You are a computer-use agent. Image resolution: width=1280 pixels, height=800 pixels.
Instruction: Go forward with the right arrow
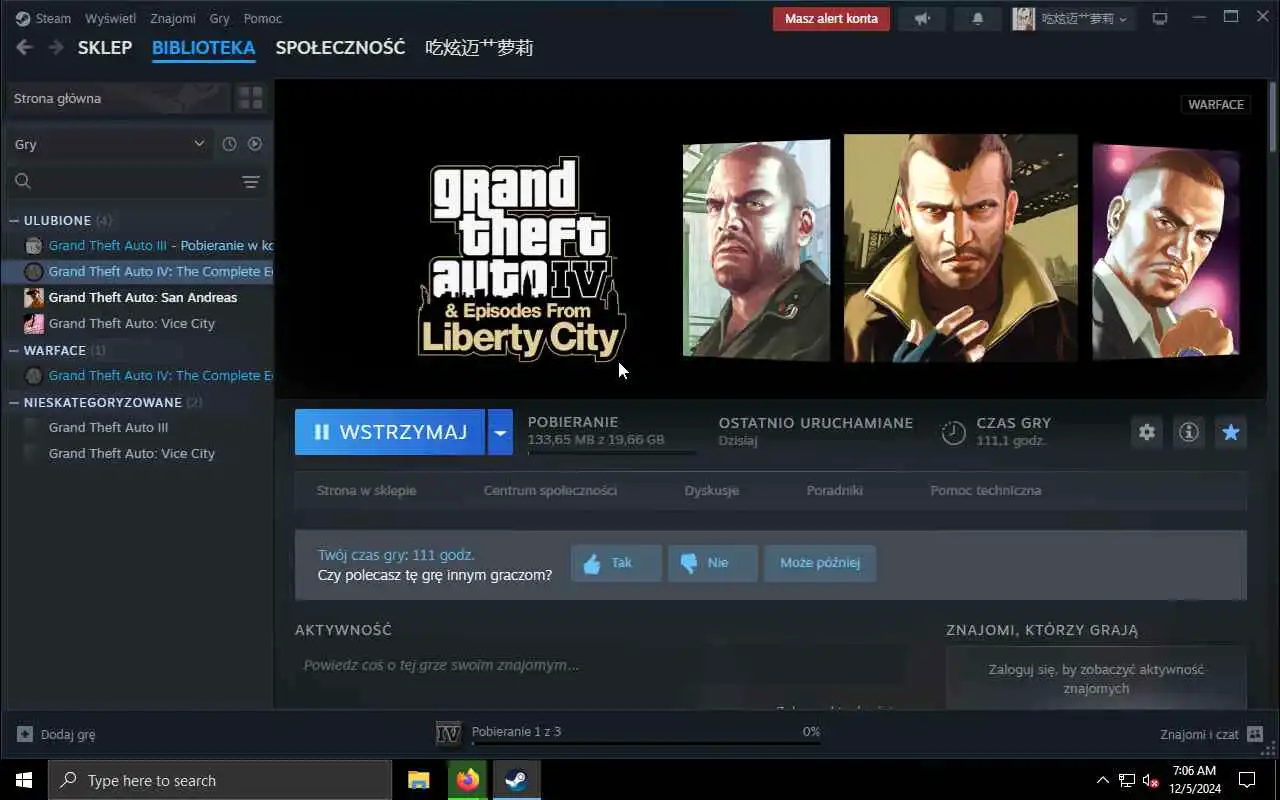pos(56,47)
